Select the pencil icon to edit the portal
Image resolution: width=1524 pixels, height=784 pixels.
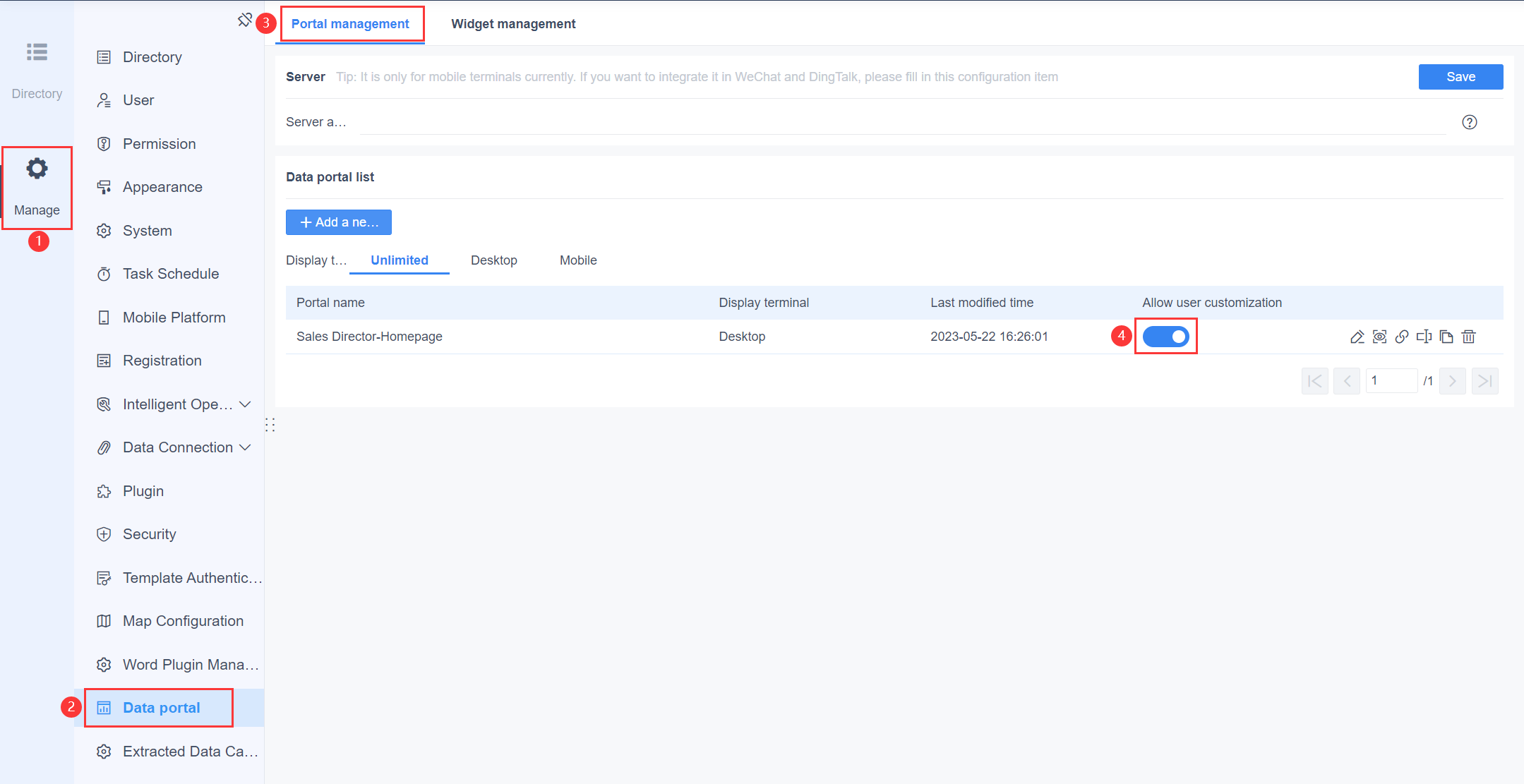(1357, 337)
